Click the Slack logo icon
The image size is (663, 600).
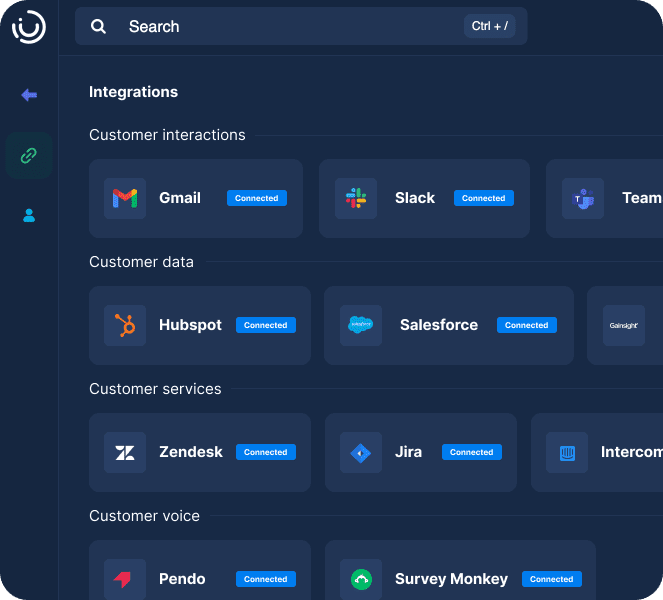coord(356,198)
